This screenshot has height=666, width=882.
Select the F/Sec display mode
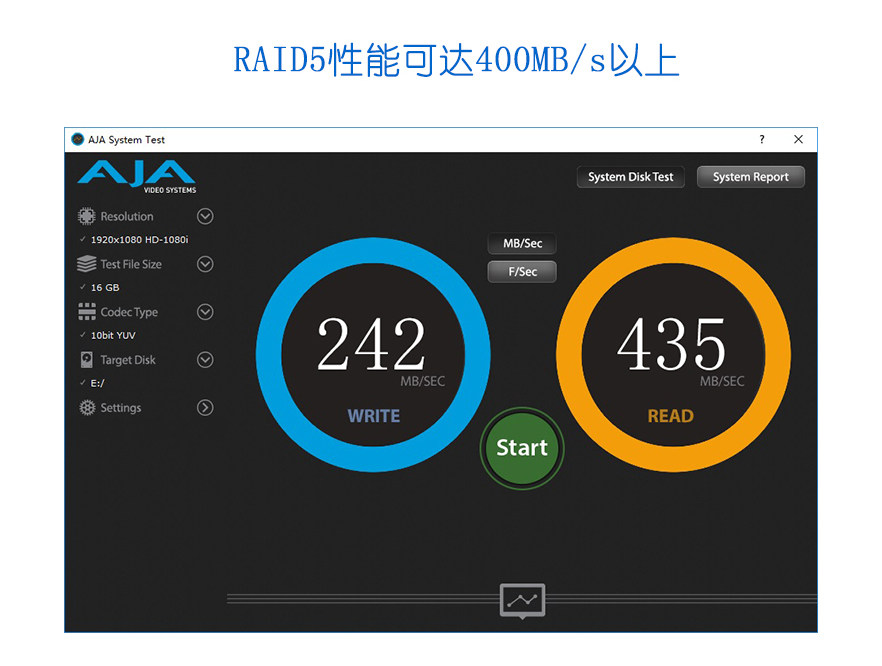pyautogui.click(x=522, y=272)
